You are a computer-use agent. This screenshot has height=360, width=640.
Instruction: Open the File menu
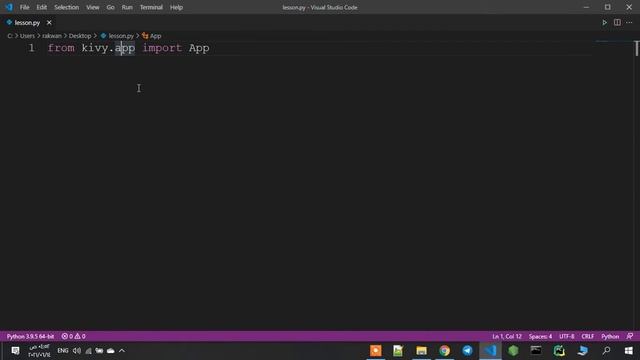[x=24, y=7]
